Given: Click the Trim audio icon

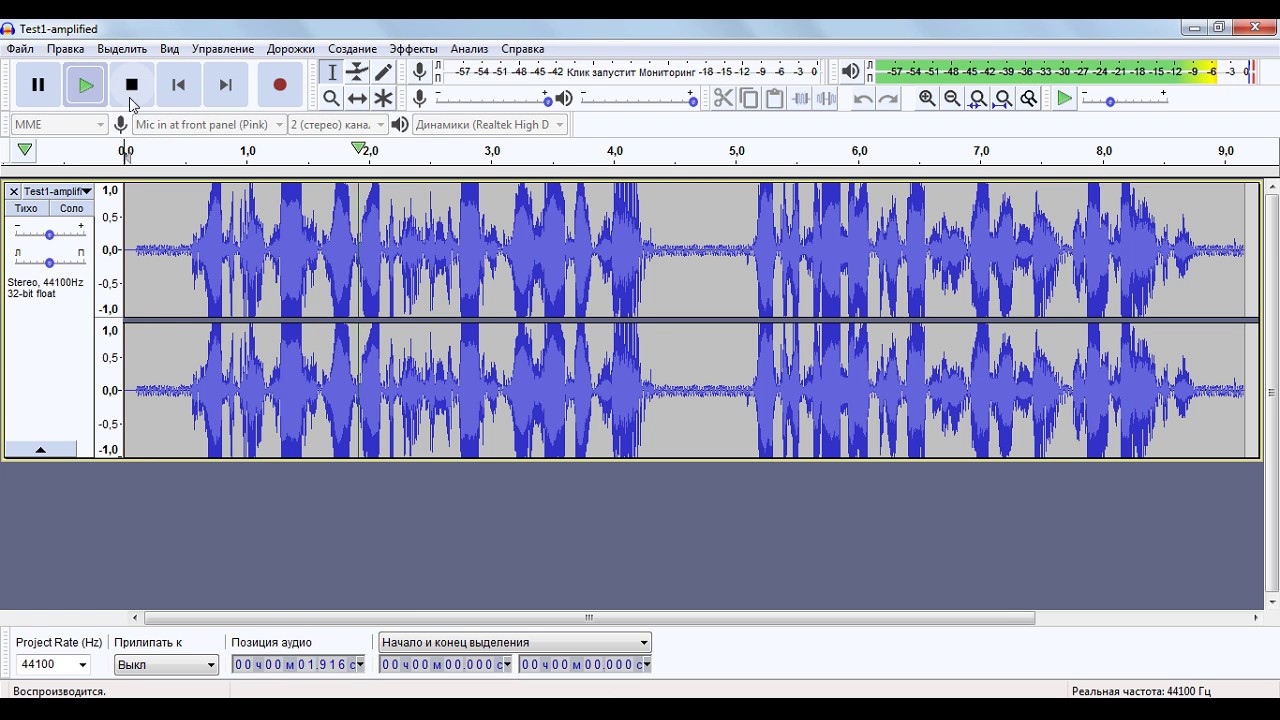Looking at the screenshot, I should (801, 98).
